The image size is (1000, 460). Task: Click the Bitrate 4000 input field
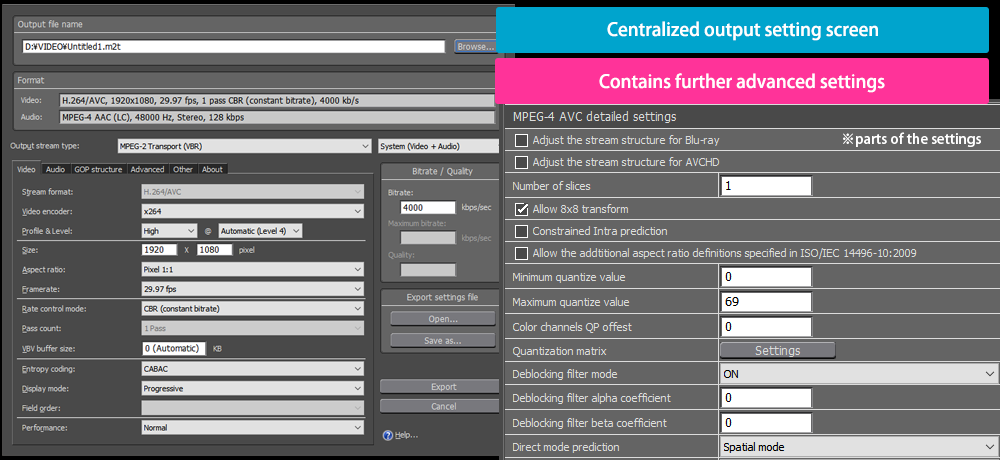click(428, 208)
